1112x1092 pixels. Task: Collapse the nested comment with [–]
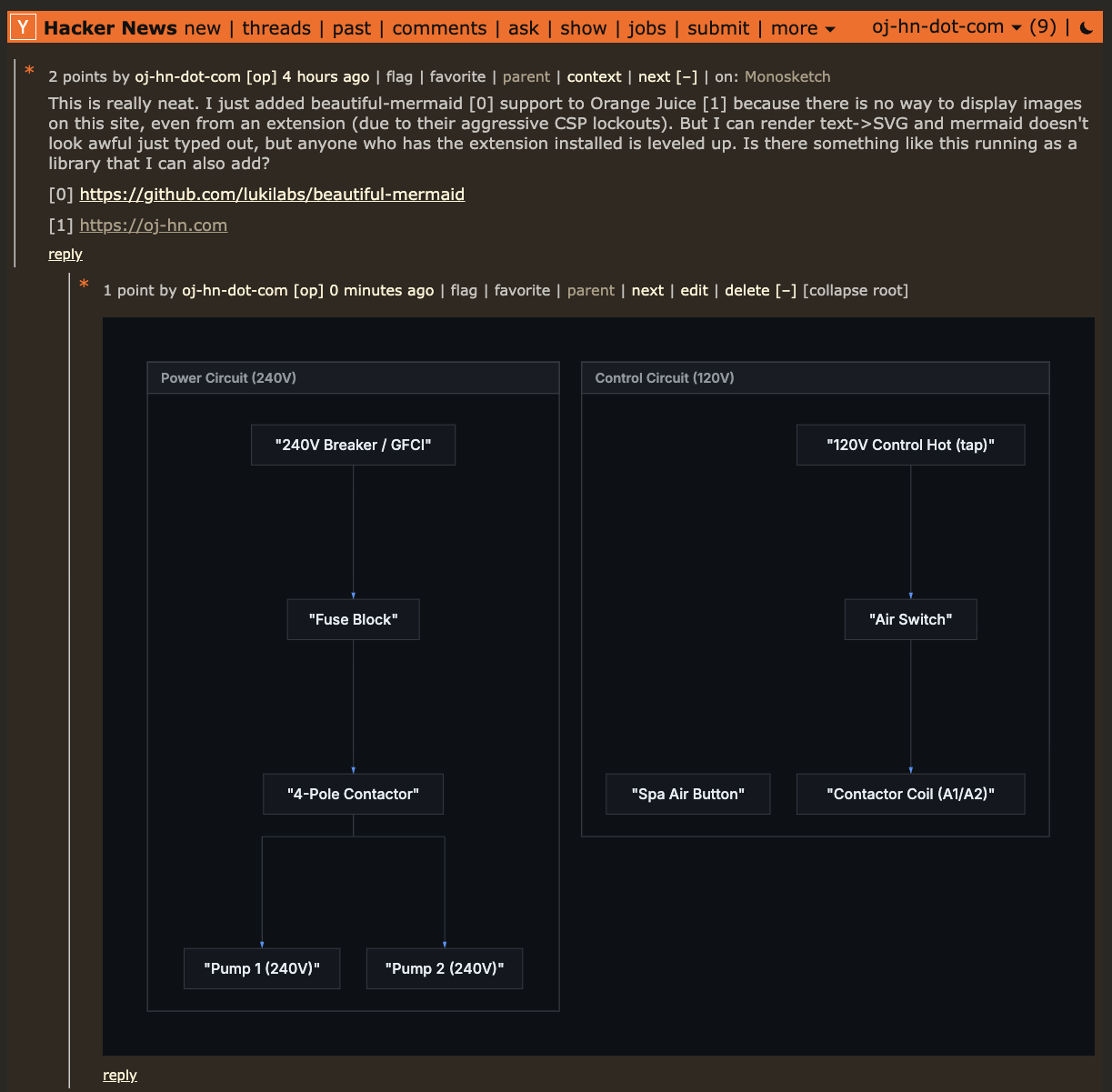click(786, 291)
